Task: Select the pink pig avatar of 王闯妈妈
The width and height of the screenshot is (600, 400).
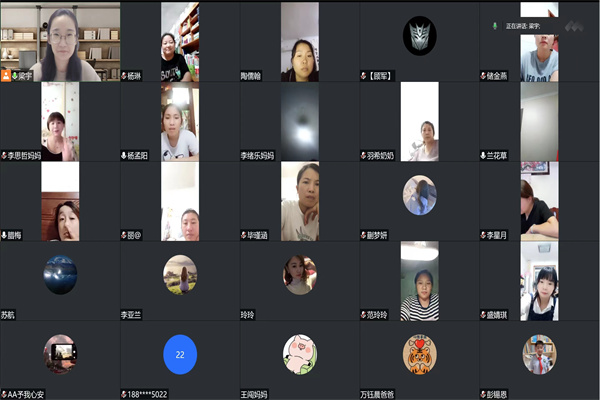Action: click(300, 354)
